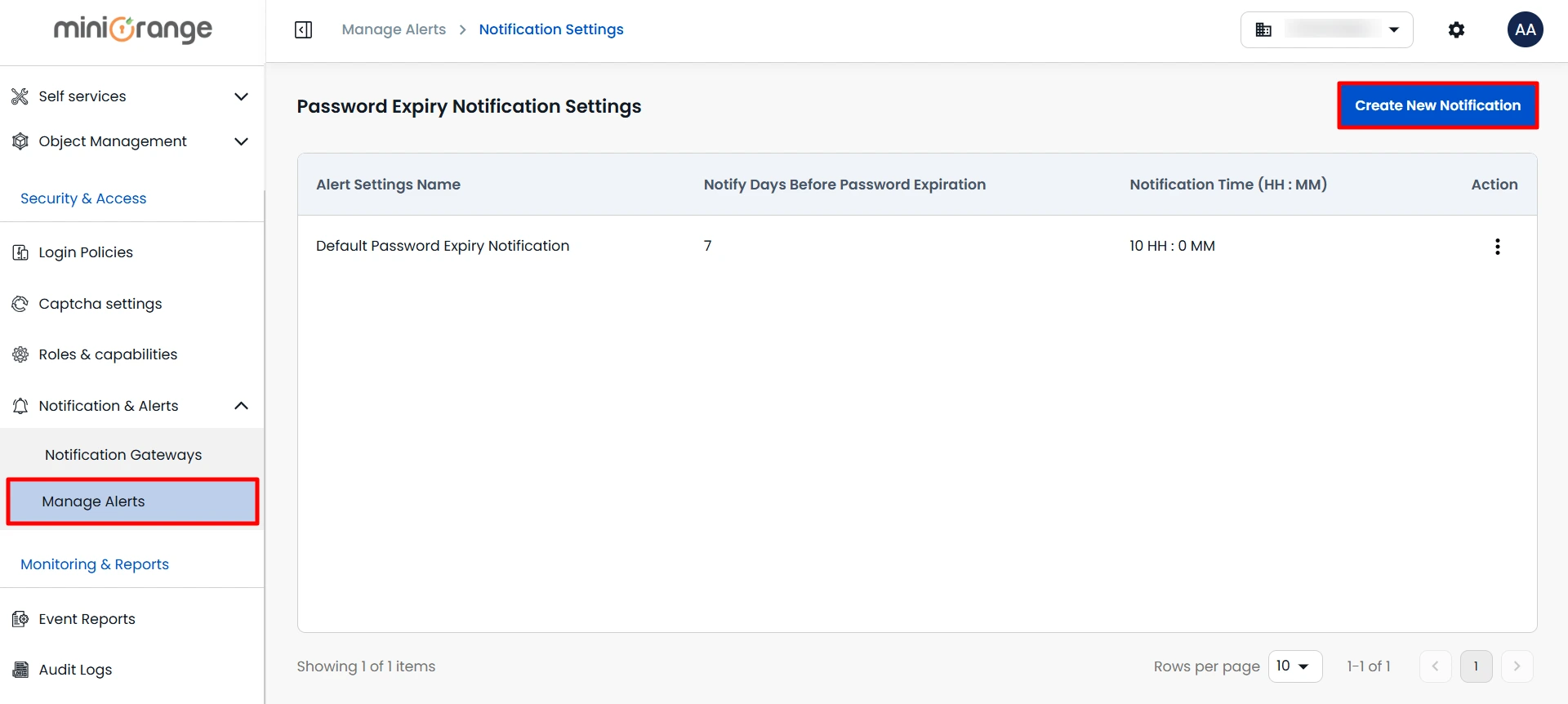Click the Monitoring & Reports section label

click(x=95, y=564)
